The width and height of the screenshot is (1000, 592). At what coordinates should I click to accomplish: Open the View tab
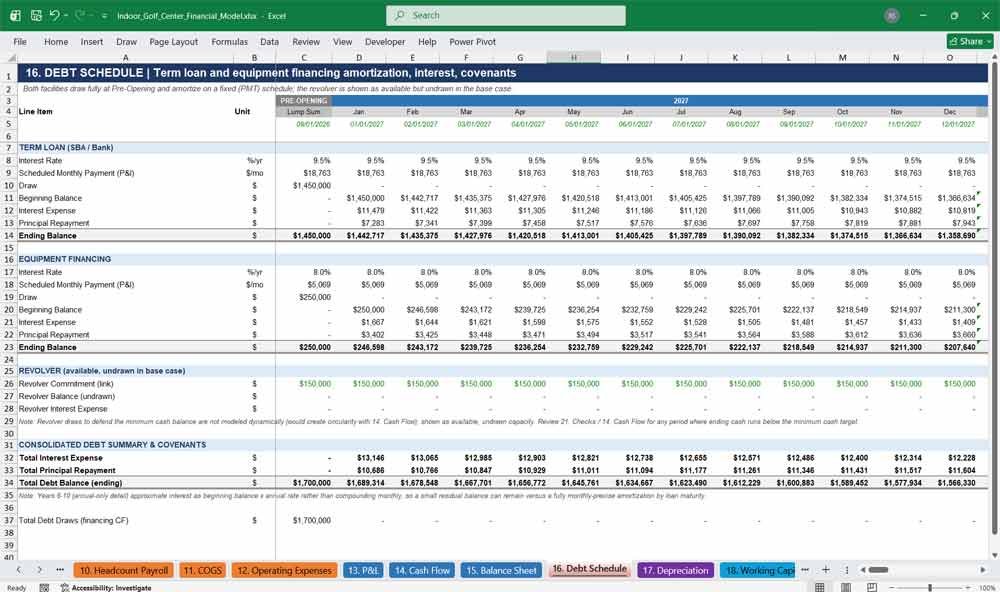tap(342, 41)
